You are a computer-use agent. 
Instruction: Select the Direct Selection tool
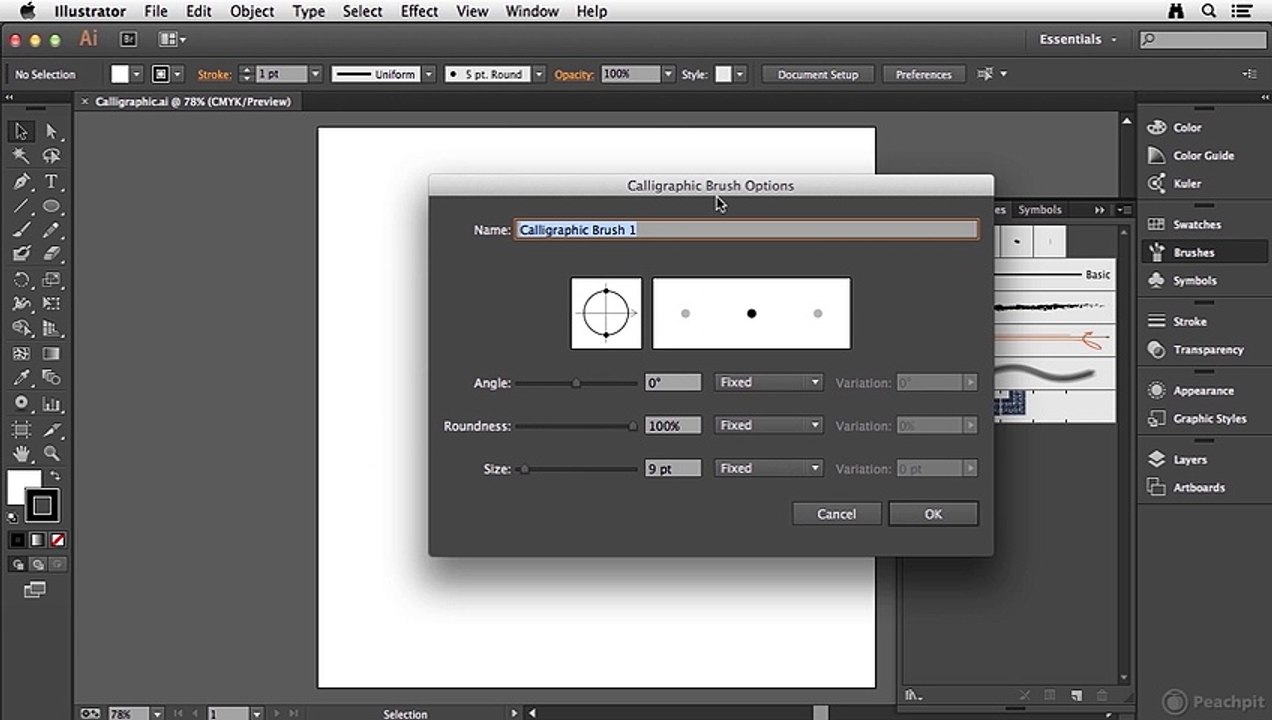point(51,131)
